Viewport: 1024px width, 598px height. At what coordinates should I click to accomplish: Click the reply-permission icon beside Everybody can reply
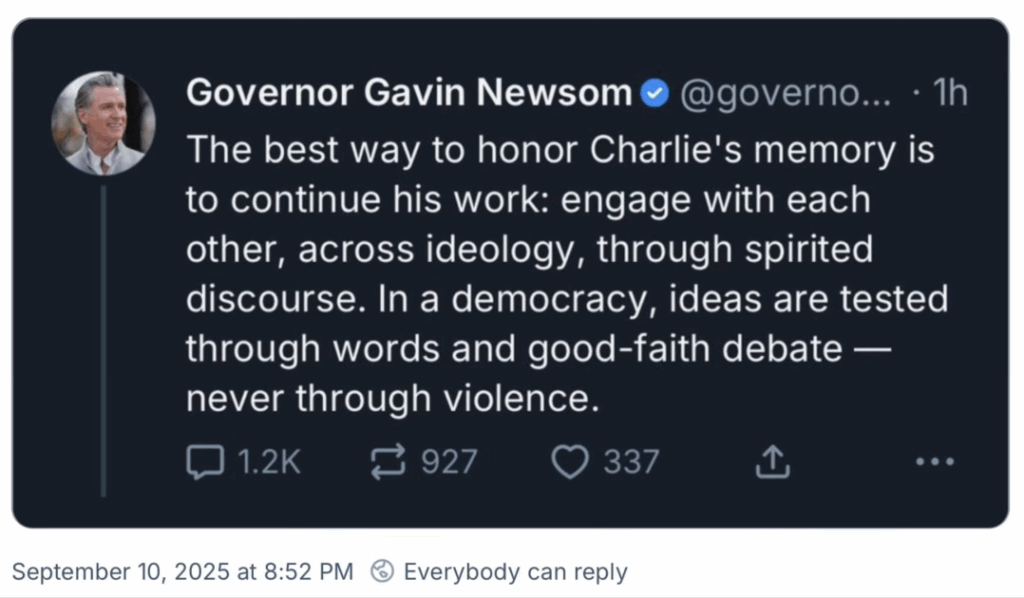point(381,572)
